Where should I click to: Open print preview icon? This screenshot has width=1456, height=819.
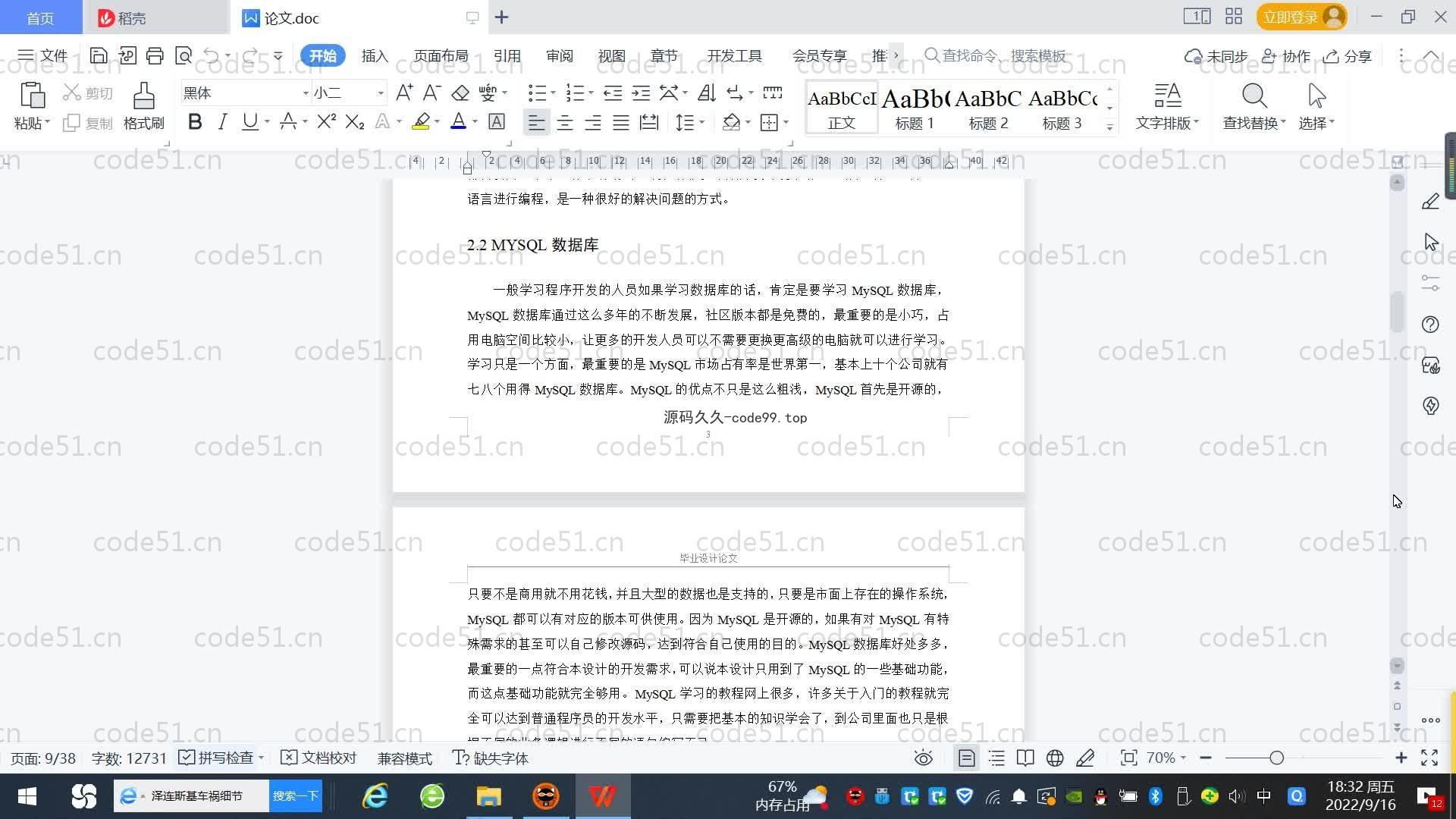point(183,55)
